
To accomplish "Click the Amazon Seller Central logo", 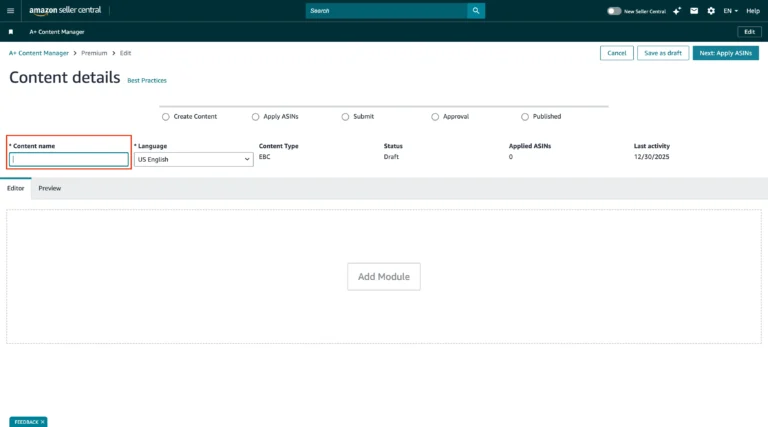I will pyautogui.click(x=65, y=10).
